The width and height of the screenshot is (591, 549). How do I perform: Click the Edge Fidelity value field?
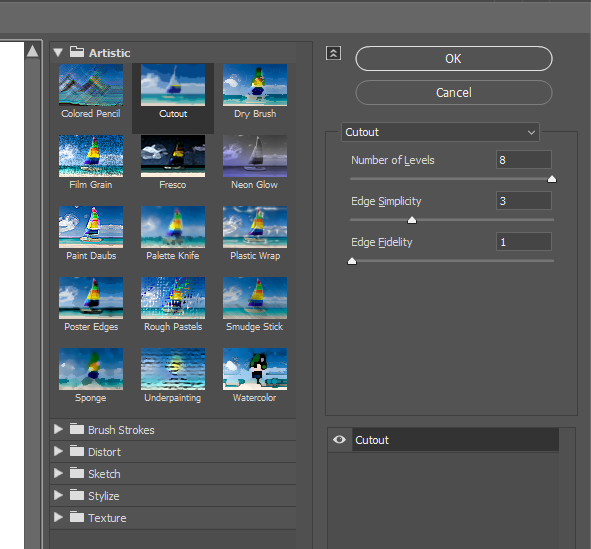tap(524, 242)
